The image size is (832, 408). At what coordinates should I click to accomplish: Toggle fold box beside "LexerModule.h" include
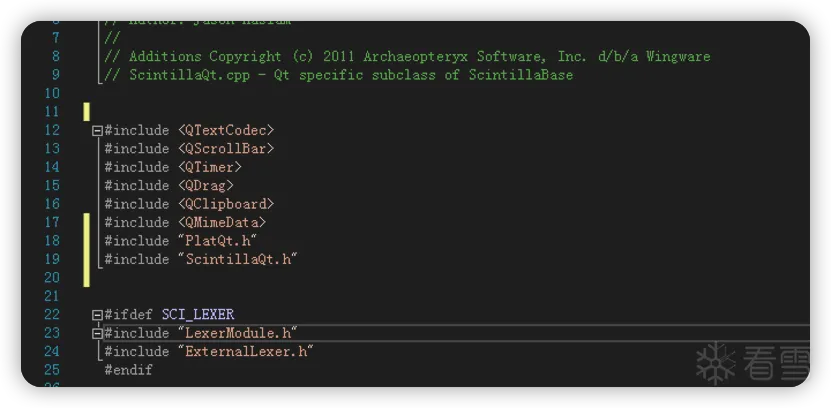tap(97, 333)
